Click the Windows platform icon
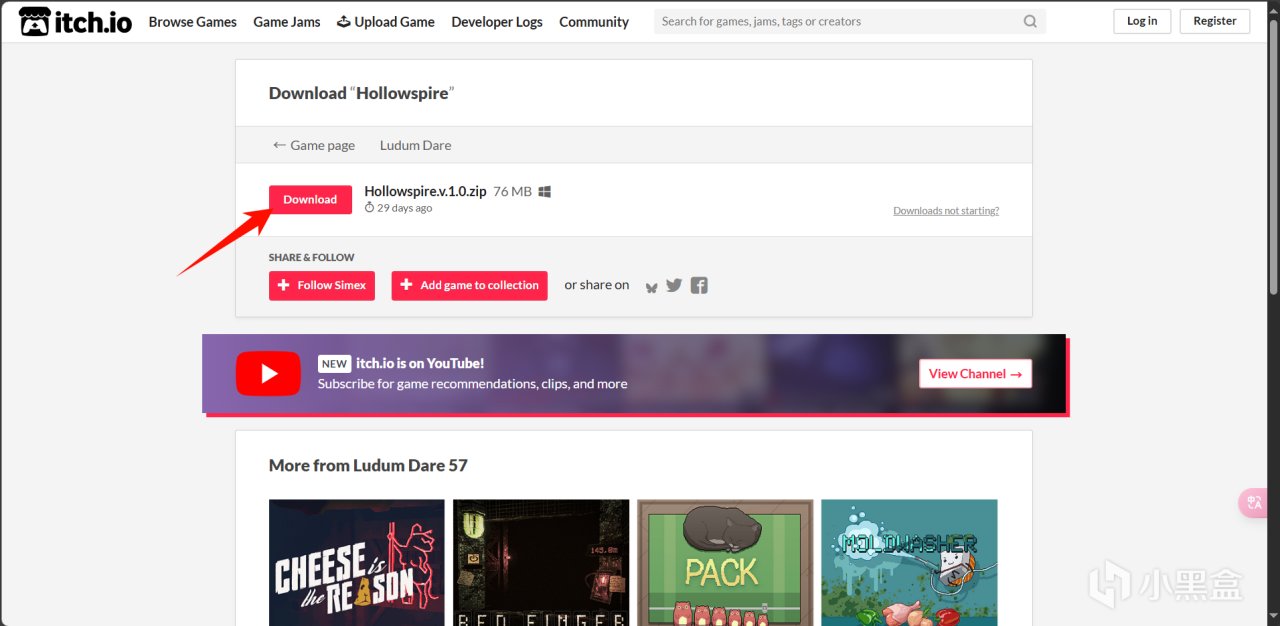 tap(545, 191)
